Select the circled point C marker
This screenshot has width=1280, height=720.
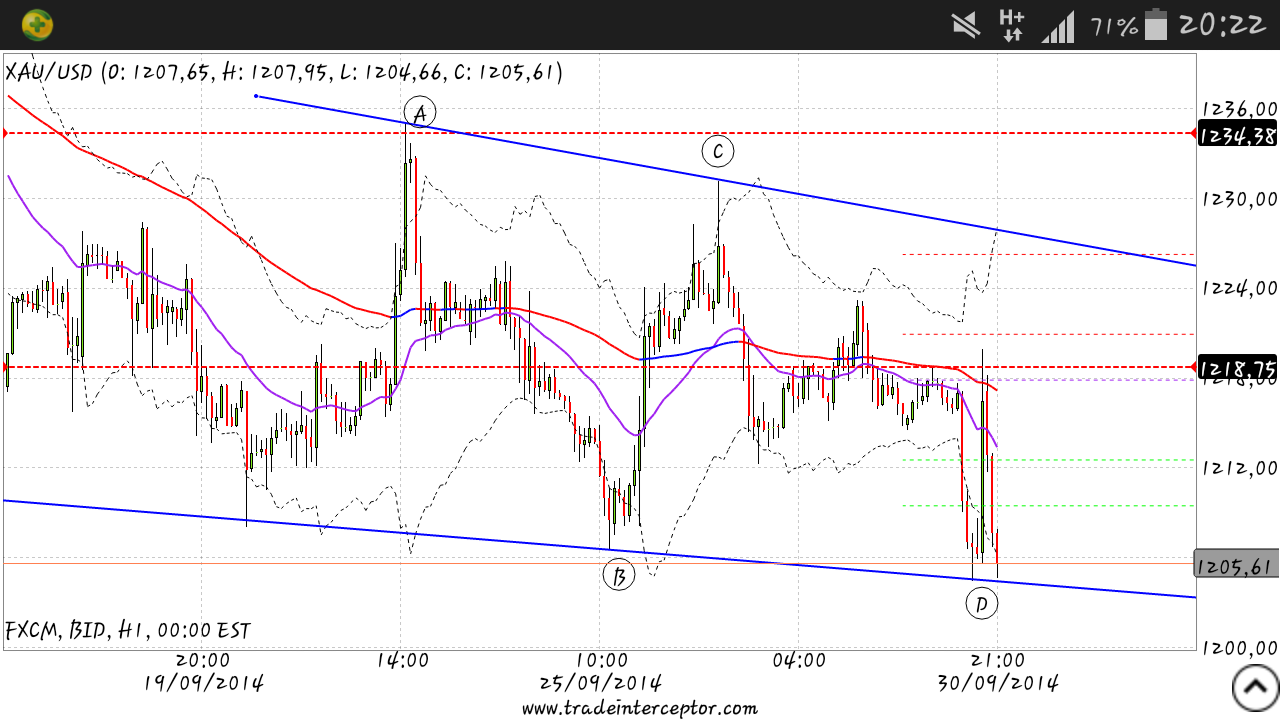(x=717, y=152)
